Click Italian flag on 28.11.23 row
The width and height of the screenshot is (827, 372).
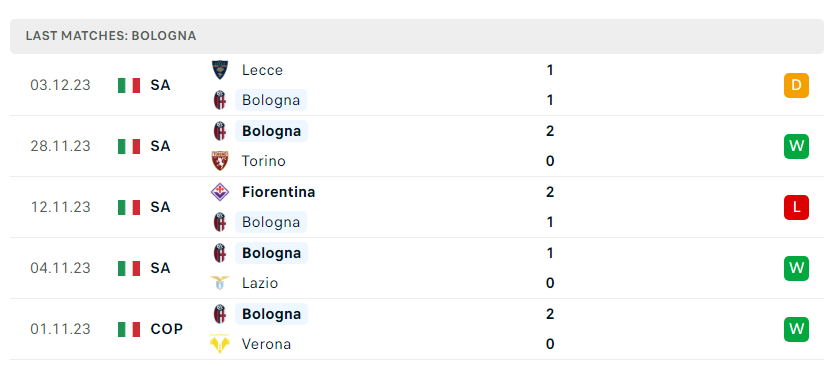click(x=129, y=146)
